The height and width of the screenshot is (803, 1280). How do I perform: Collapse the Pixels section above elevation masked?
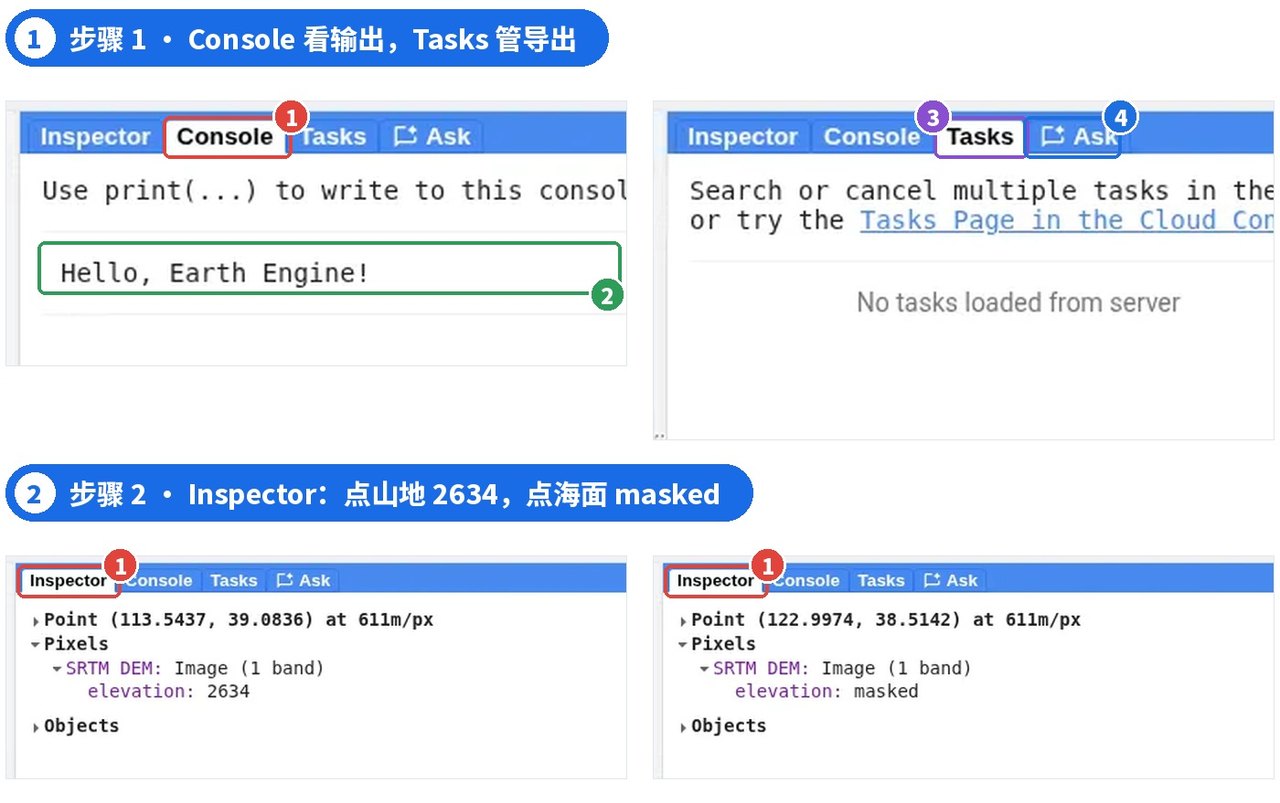(683, 644)
